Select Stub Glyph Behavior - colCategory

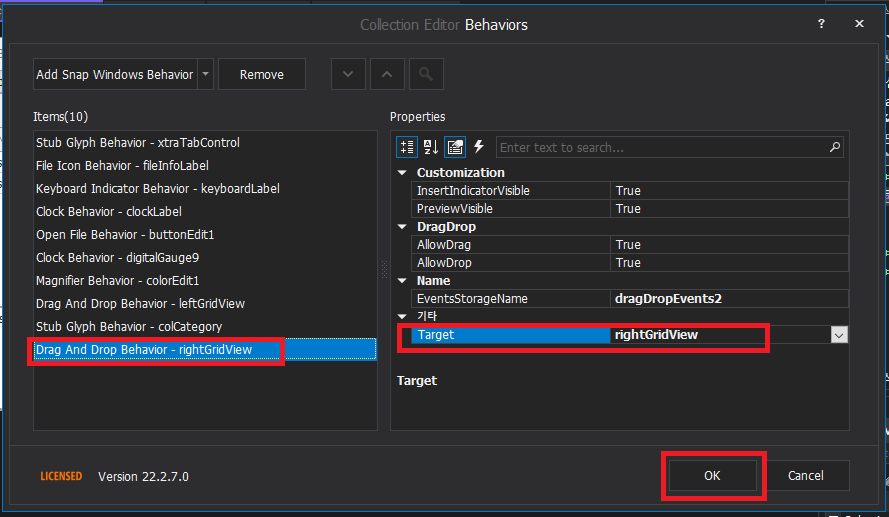click(x=205, y=327)
